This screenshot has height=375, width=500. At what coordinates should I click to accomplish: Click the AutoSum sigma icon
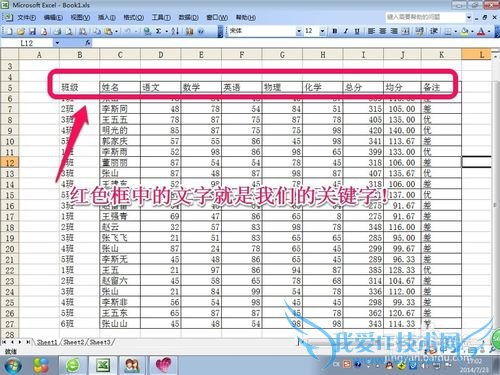coord(159,31)
